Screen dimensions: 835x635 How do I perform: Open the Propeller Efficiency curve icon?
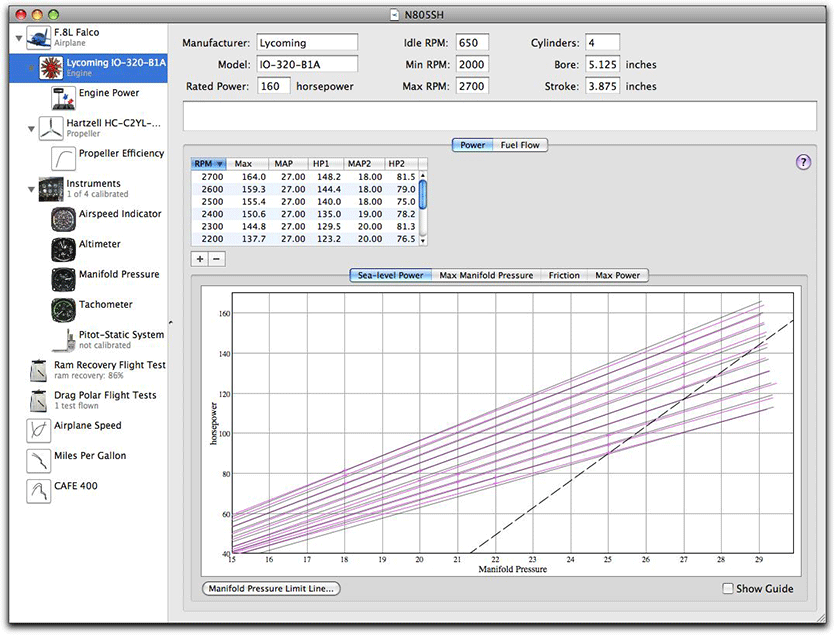click(x=63, y=159)
